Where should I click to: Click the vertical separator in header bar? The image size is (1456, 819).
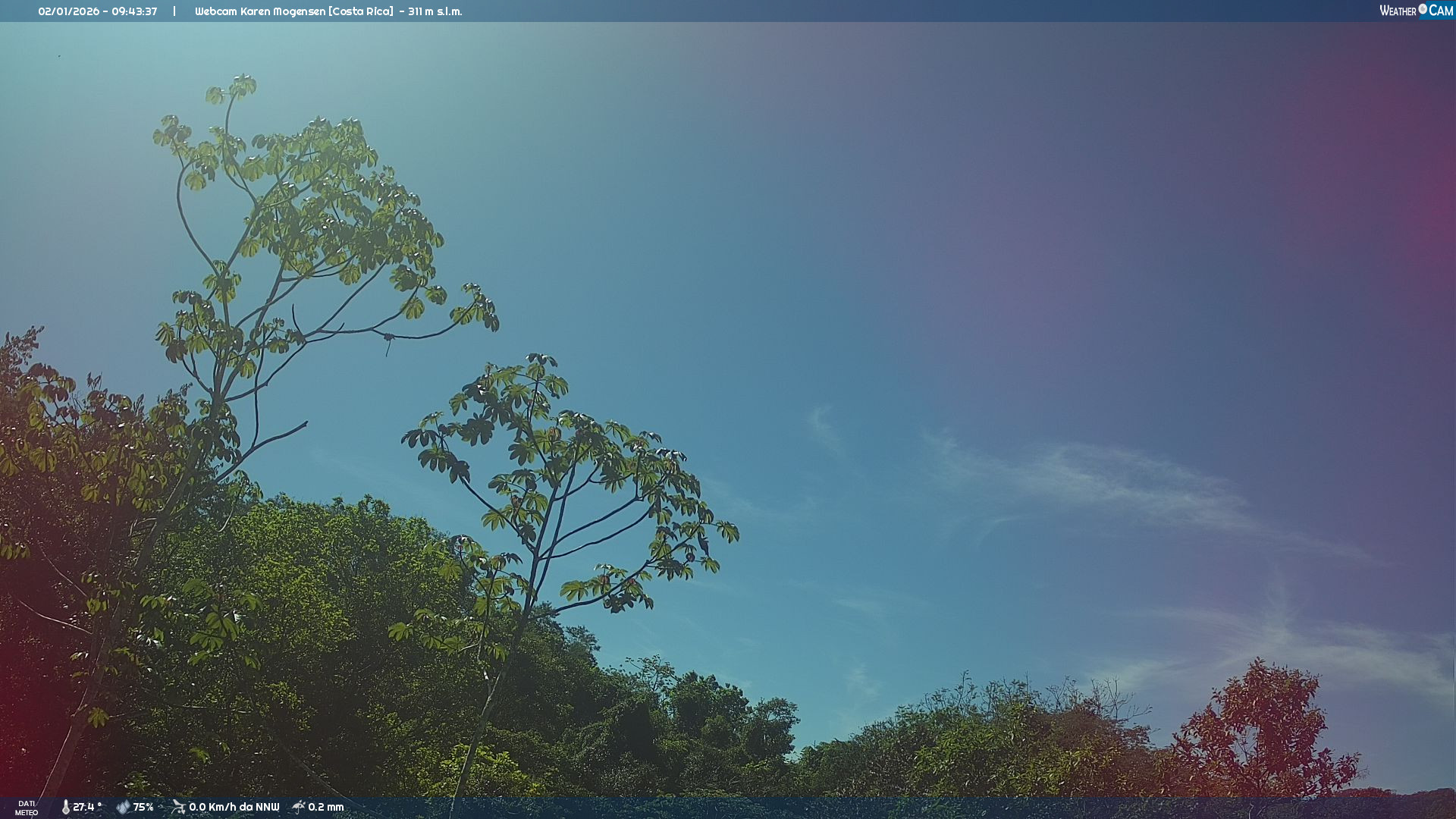coord(174,11)
